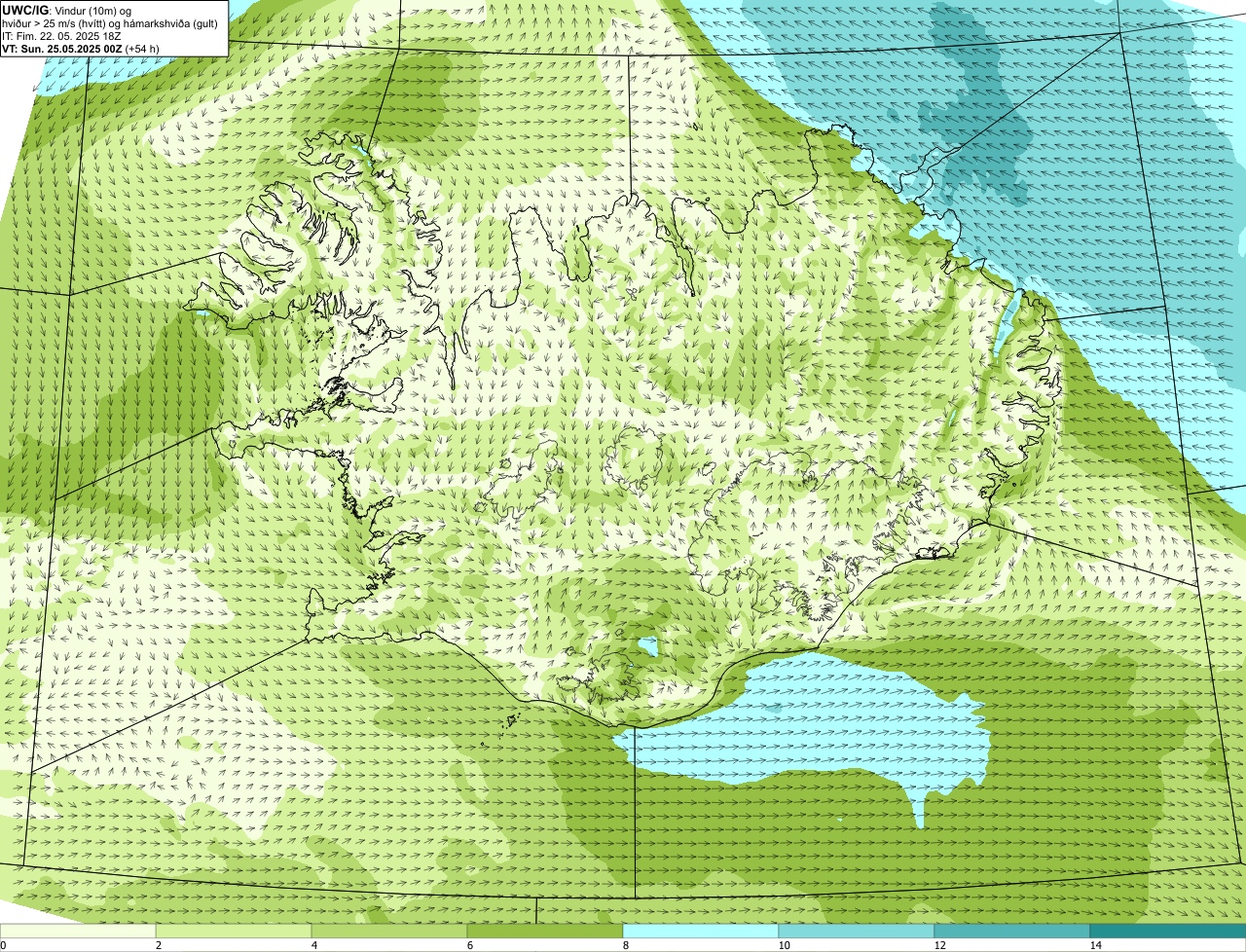The height and width of the screenshot is (952, 1246).
Task: Click the 12–14 teal legend color segment
Action: (x=1012, y=932)
